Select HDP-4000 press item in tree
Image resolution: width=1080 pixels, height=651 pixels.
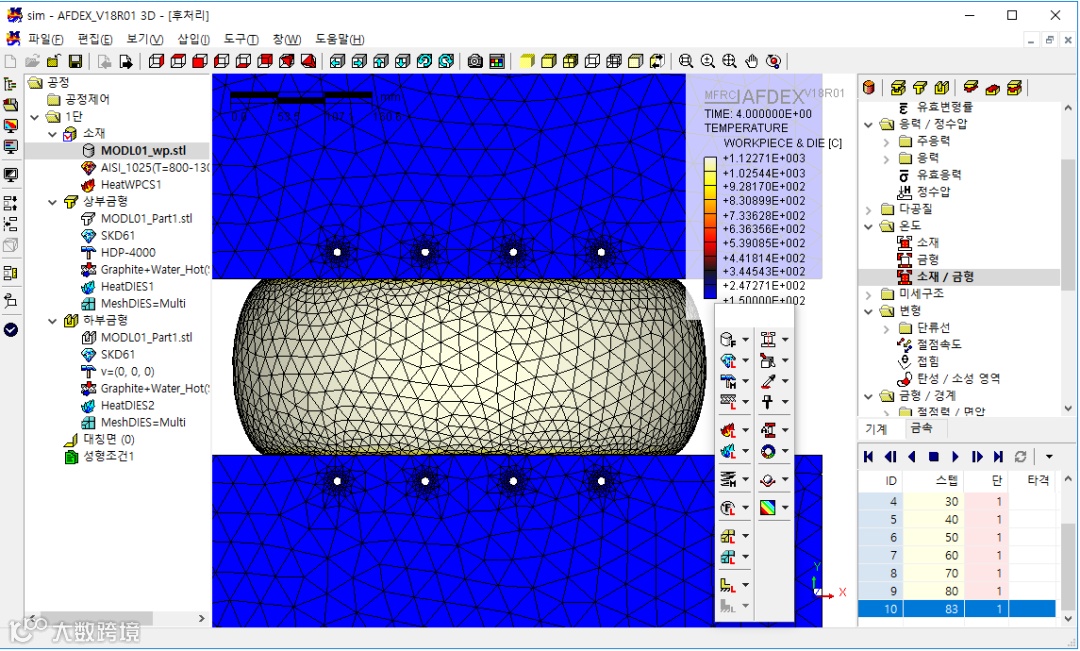tap(128, 253)
